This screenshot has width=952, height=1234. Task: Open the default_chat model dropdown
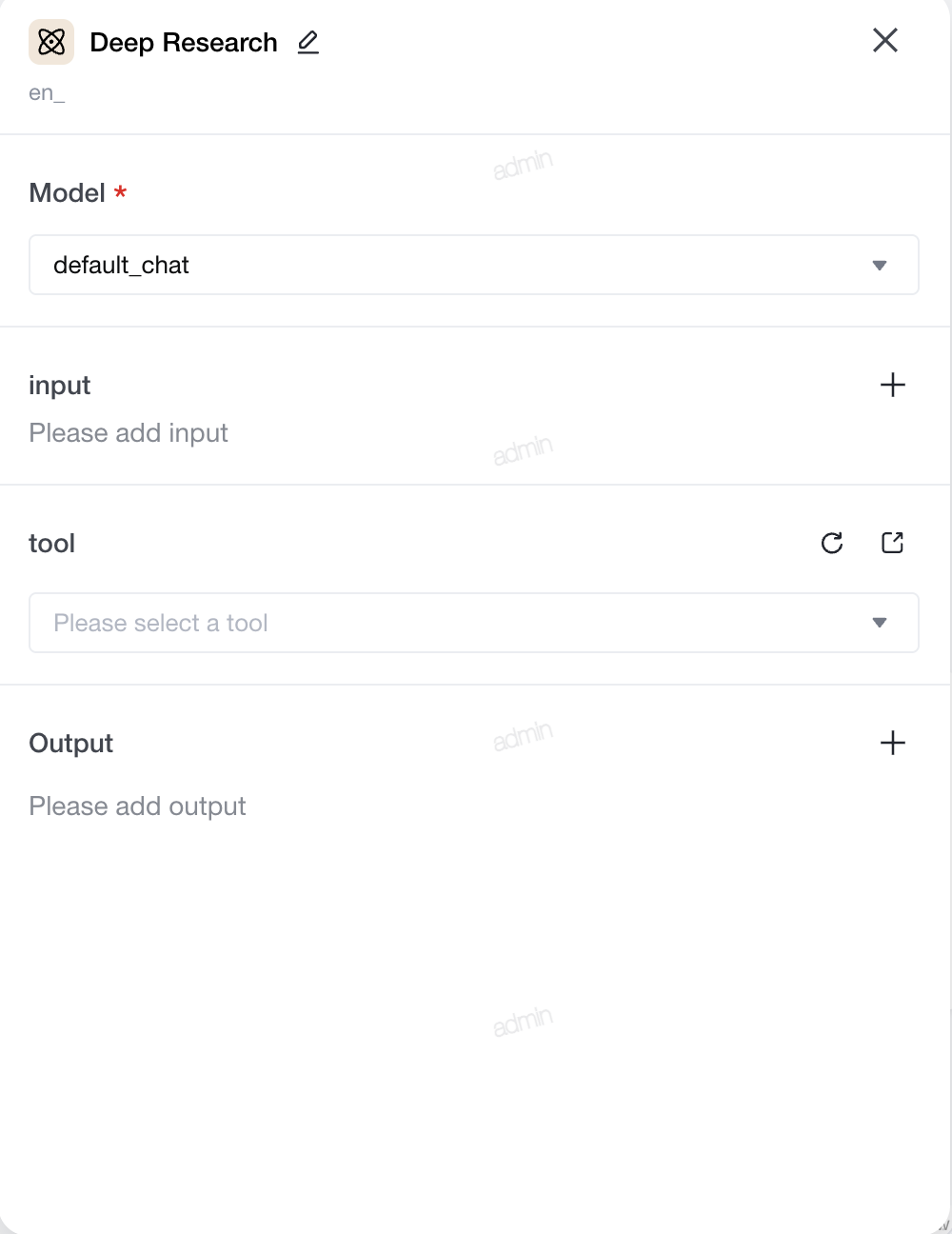click(474, 265)
